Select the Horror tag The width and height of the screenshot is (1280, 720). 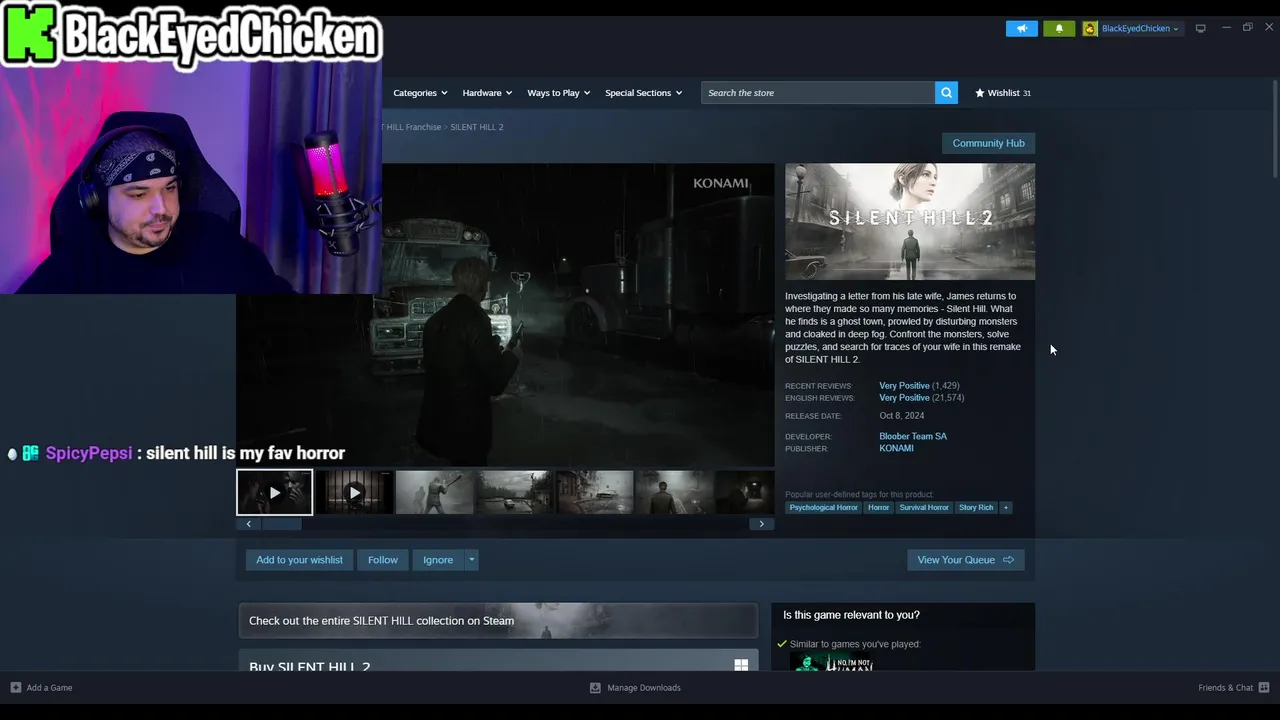pos(878,507)
